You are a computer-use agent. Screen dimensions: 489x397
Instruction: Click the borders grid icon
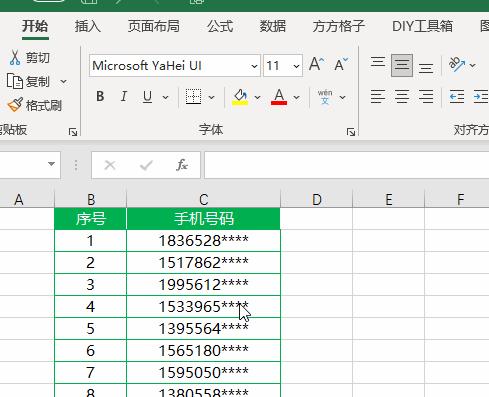click(x=193, y=97)
